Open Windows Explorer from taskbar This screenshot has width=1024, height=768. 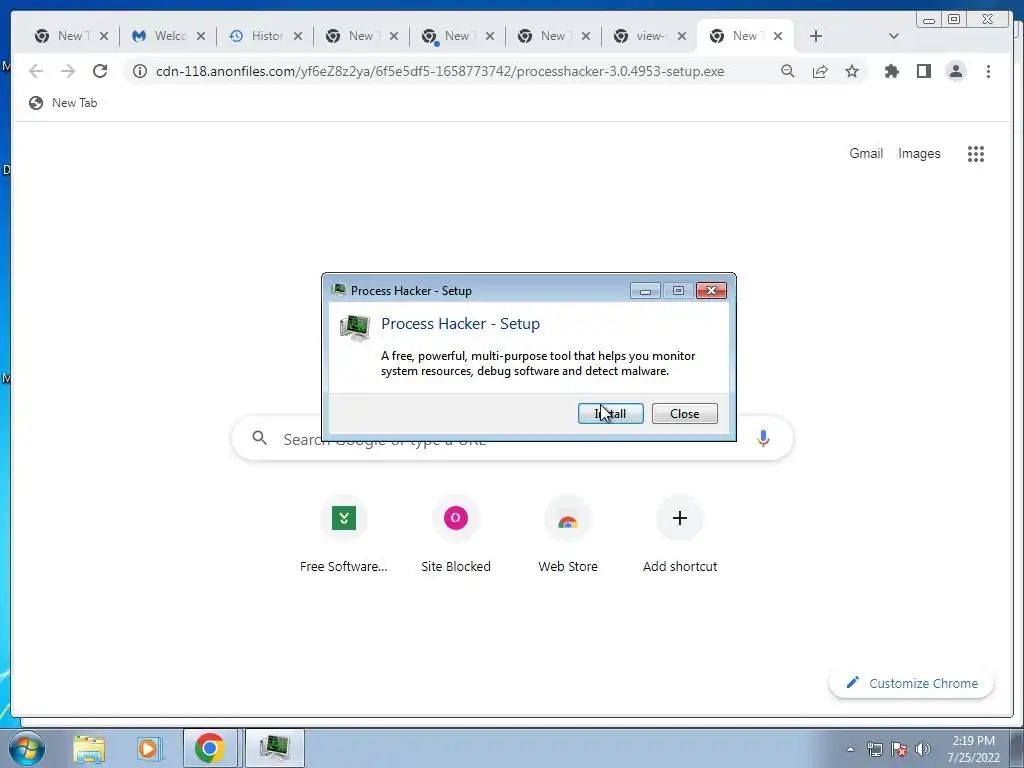pyautogui.click(x=89, y=748)
